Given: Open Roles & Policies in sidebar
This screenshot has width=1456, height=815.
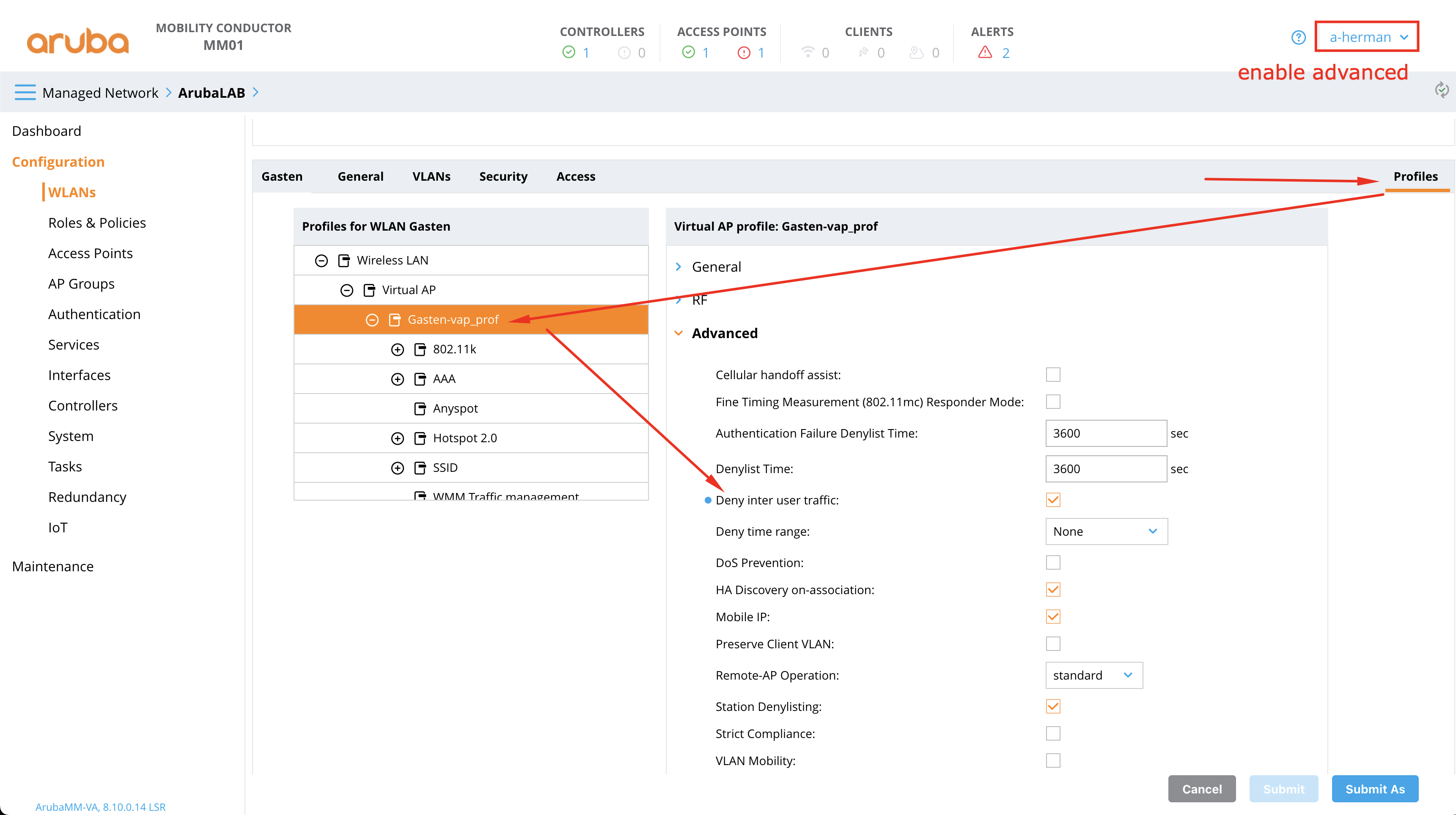Looking at the screenshot, I should [97, 223].
